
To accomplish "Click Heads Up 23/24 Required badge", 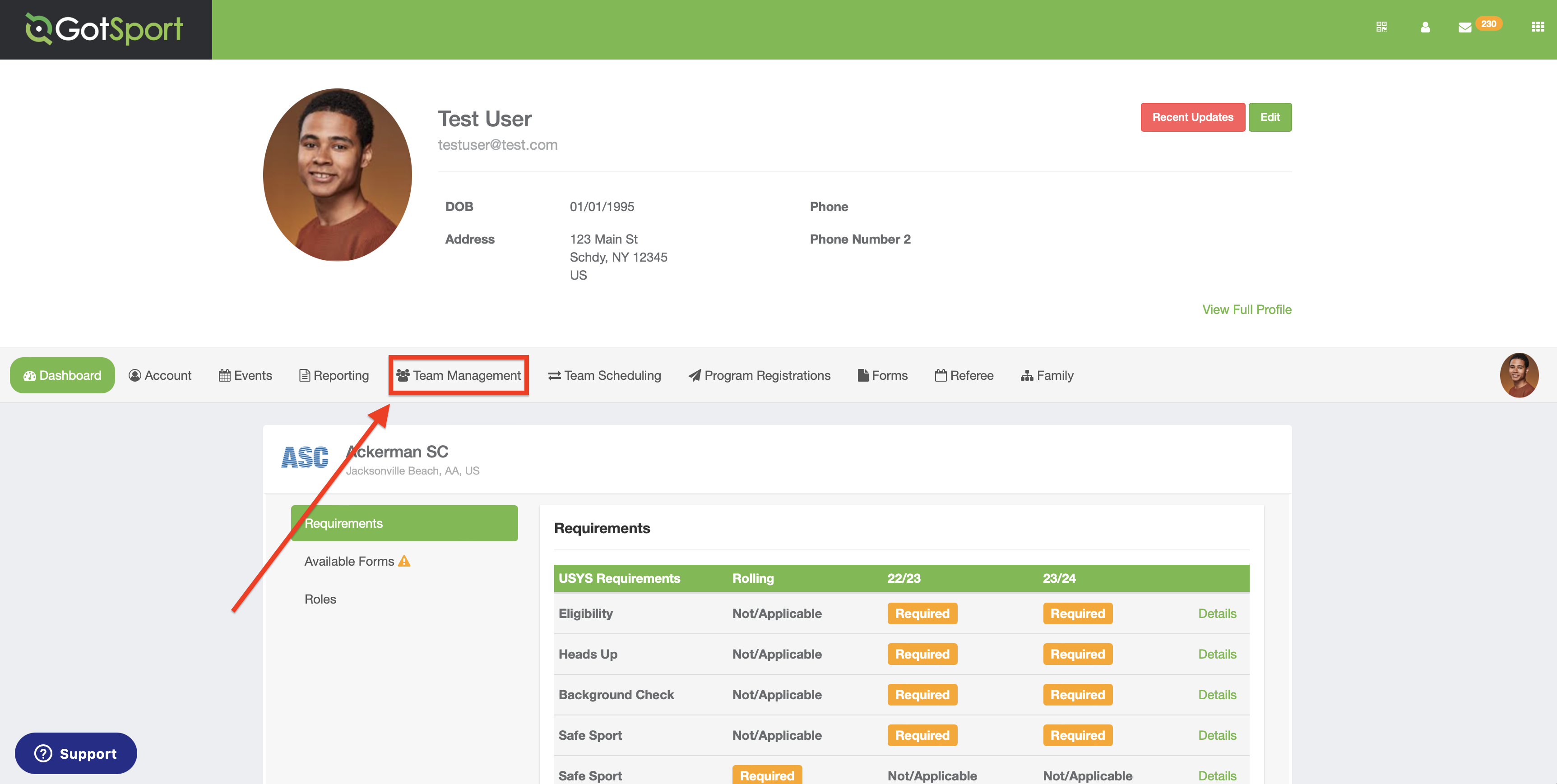I will (1078, 654).
